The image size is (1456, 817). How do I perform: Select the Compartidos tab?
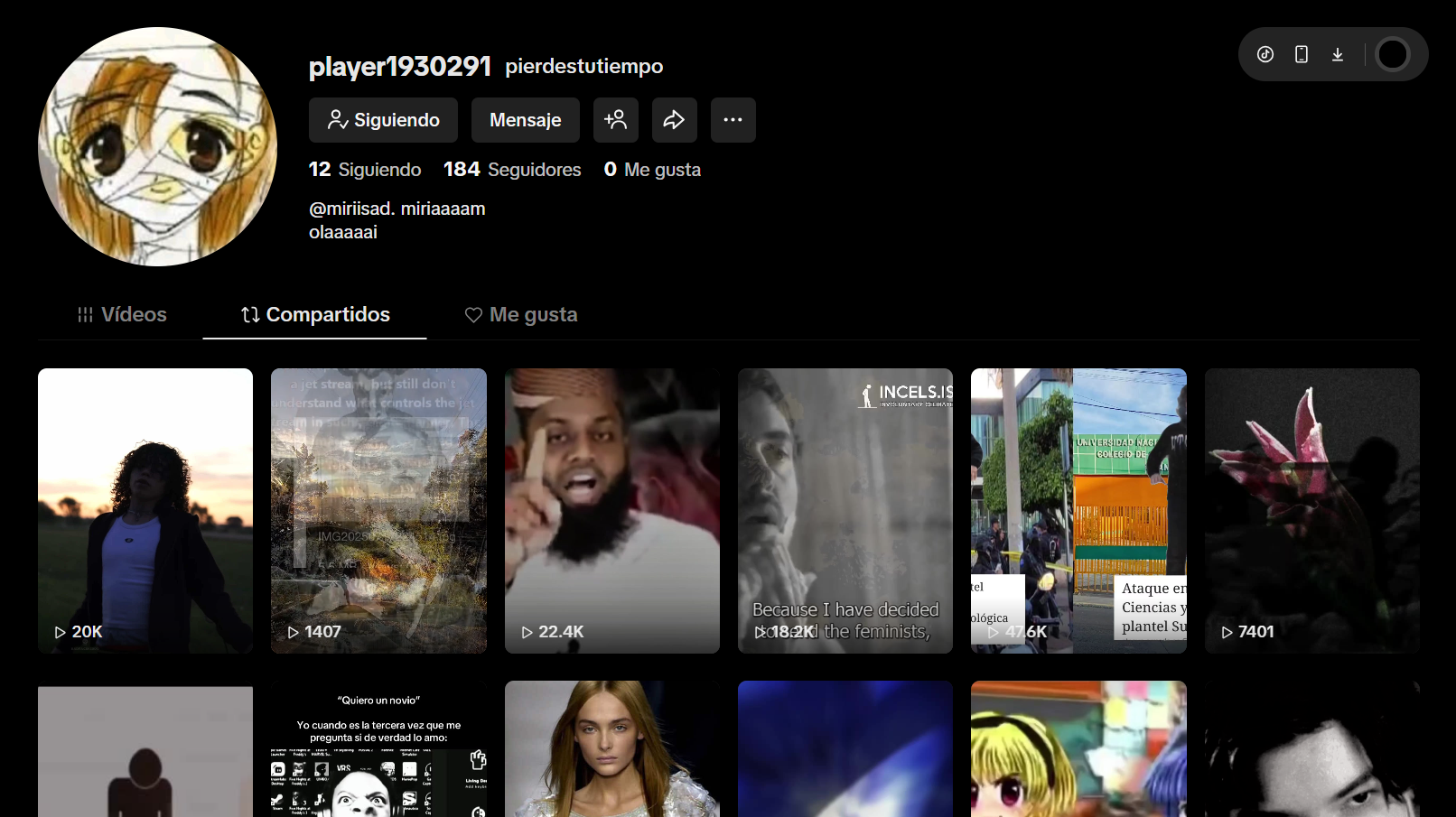pyautogui.click(x=315, y=314)
